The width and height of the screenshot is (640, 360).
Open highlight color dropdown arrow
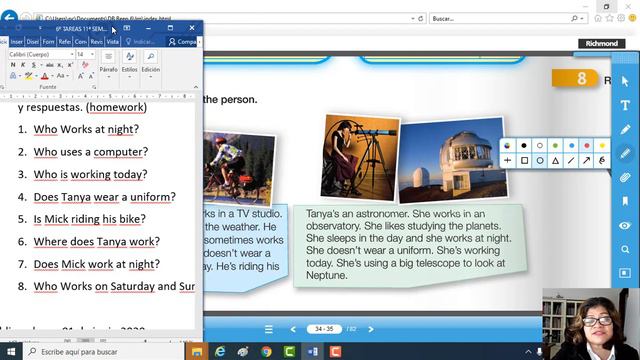click(x=36, y=76)
